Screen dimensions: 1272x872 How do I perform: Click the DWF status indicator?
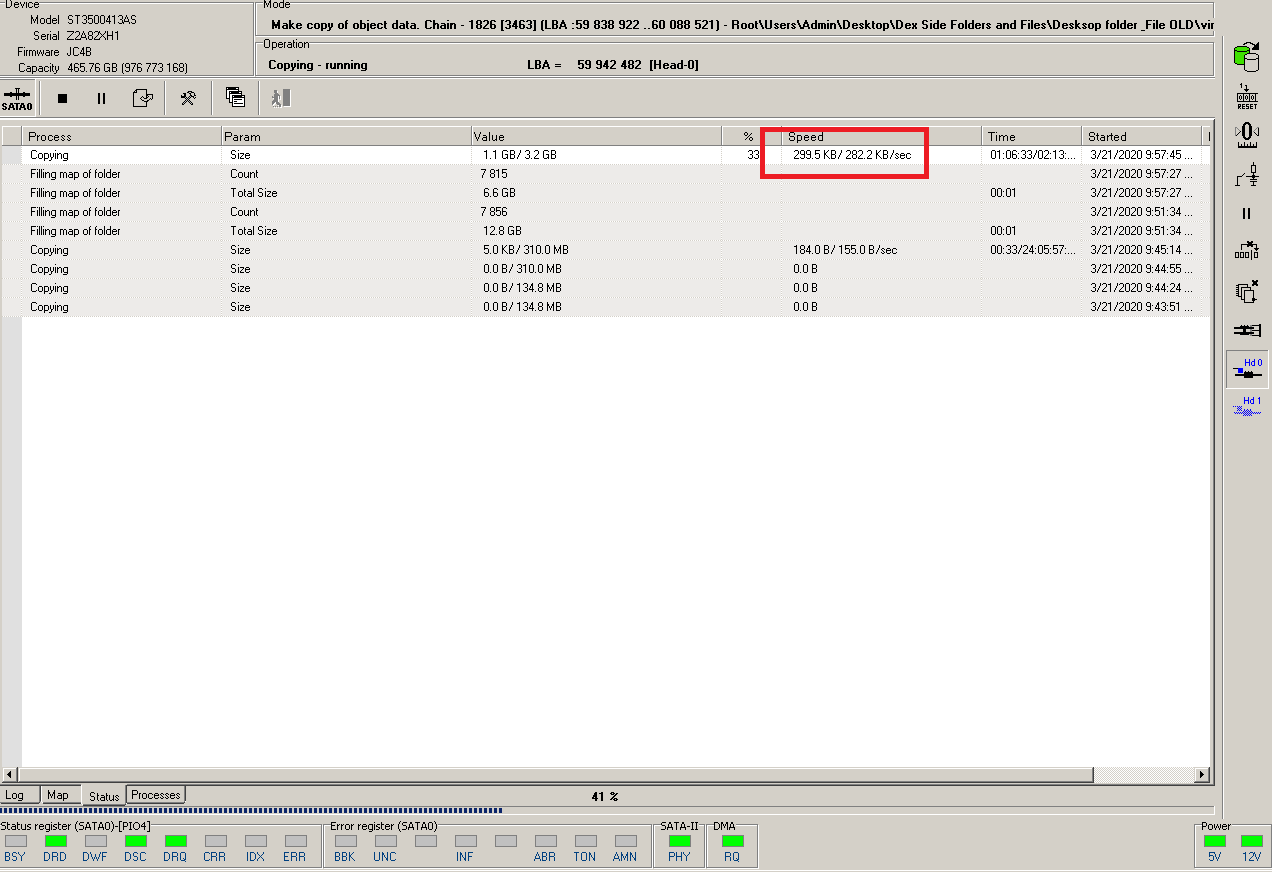tap(95, 841)
